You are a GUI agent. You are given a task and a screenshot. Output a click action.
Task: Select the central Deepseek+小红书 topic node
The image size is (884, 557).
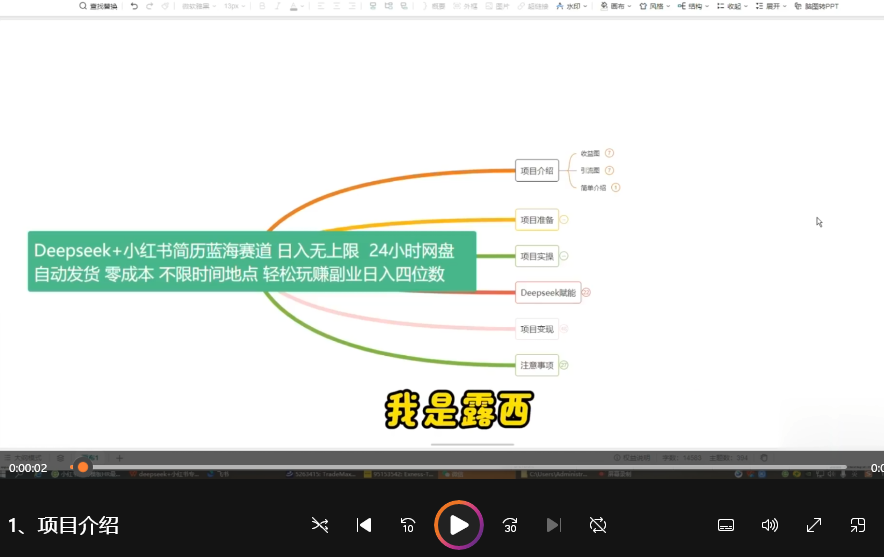[x=252, y=262]
